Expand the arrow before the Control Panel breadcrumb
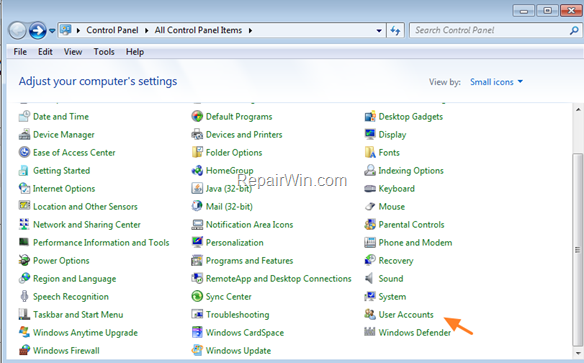Screen dimensions: 584x363 (x=78, y=31)
